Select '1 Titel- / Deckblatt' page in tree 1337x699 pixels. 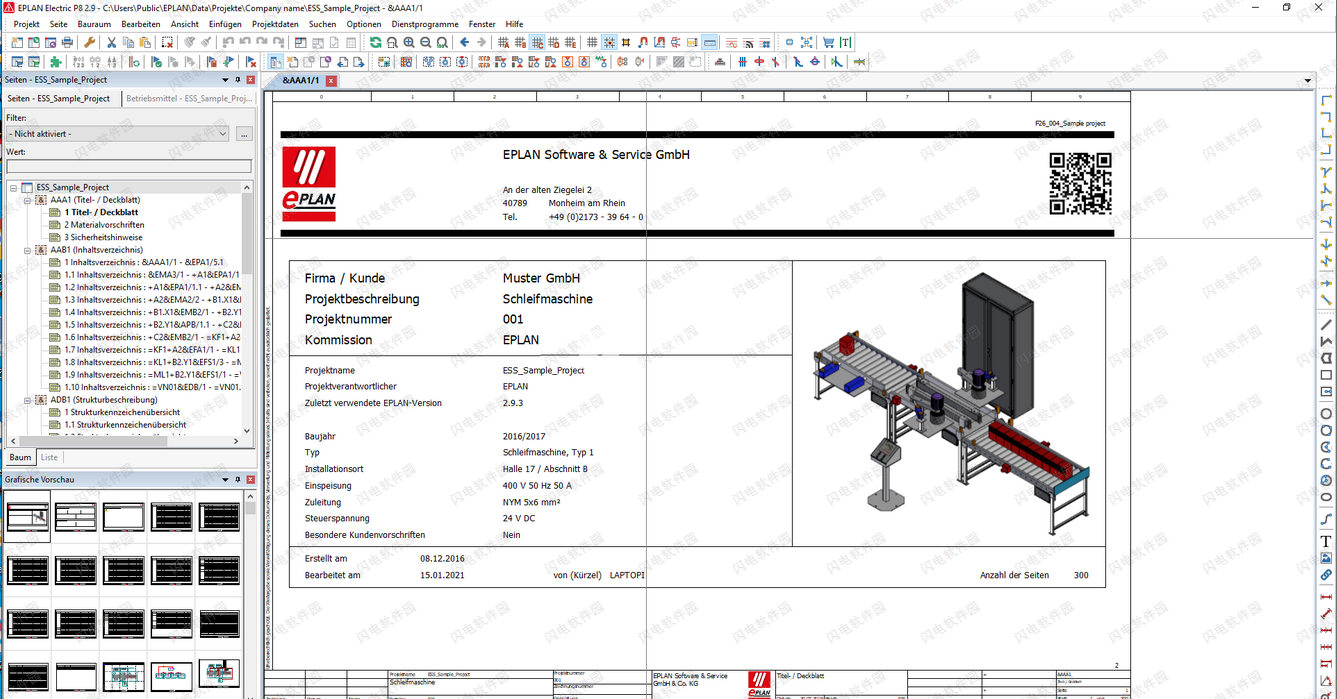tap(101, 212)
